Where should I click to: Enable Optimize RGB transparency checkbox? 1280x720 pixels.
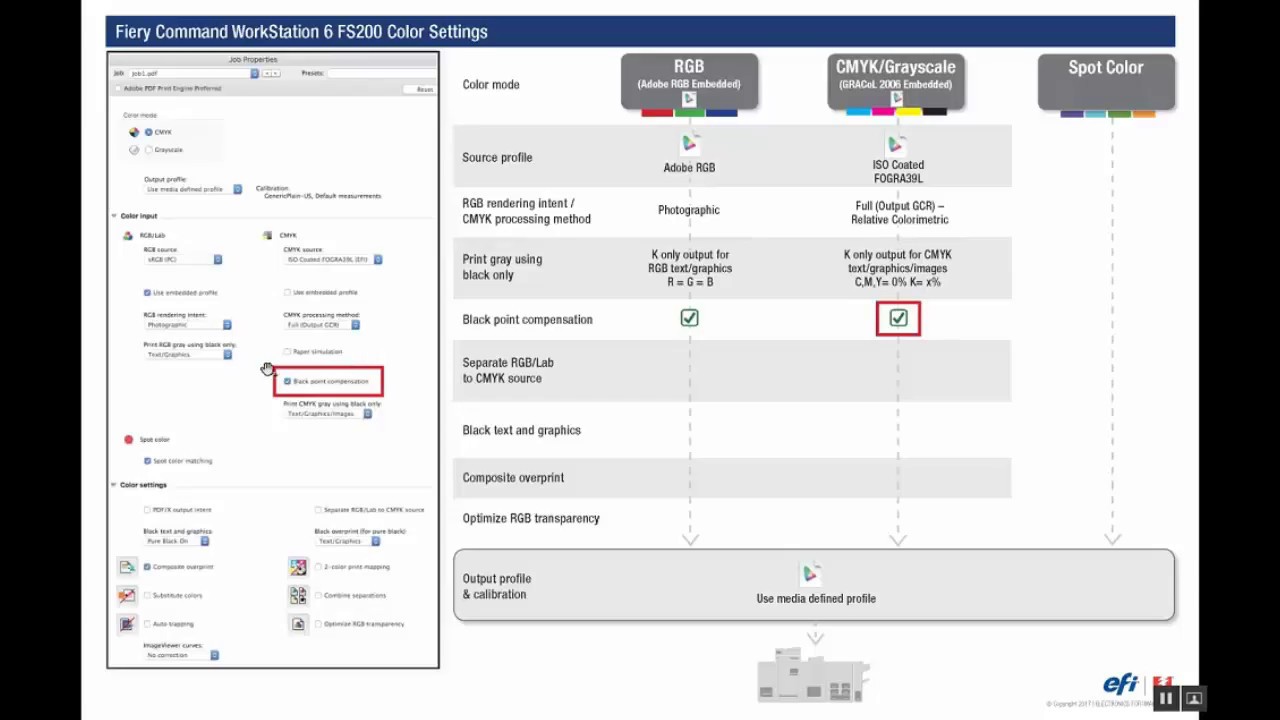tap(318, 624)
